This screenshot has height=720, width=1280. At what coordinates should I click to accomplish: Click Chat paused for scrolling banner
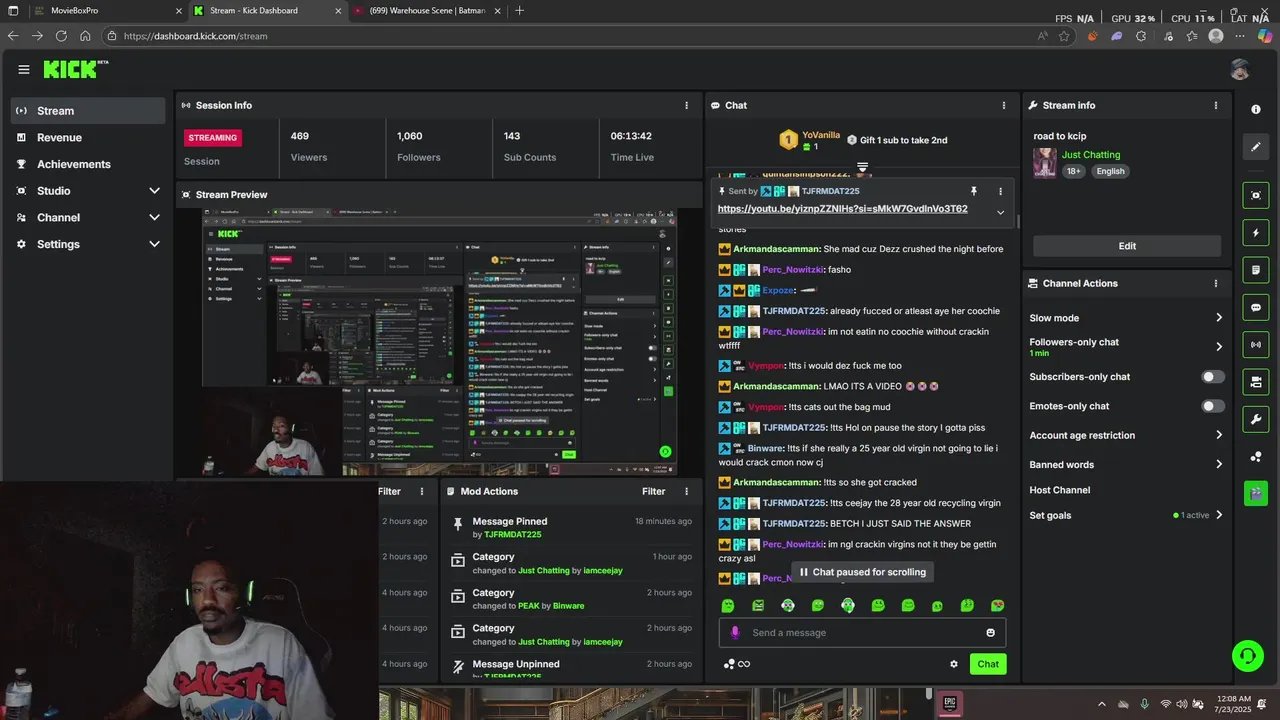click(862, 572)
